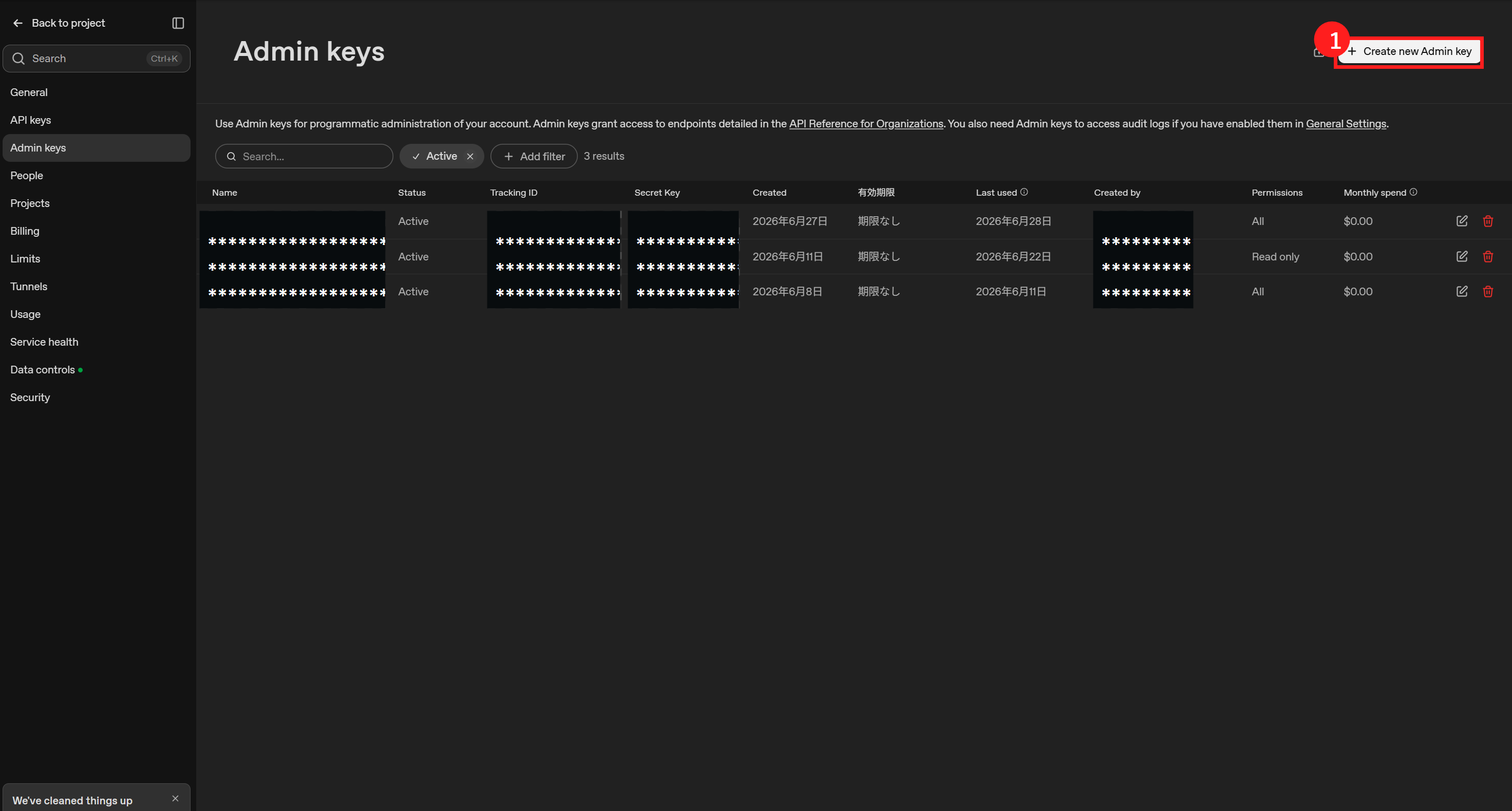The width and height of the screenshot is (1512, 811).
Task: Click the Created by column header
Action: click(1117, 193)
